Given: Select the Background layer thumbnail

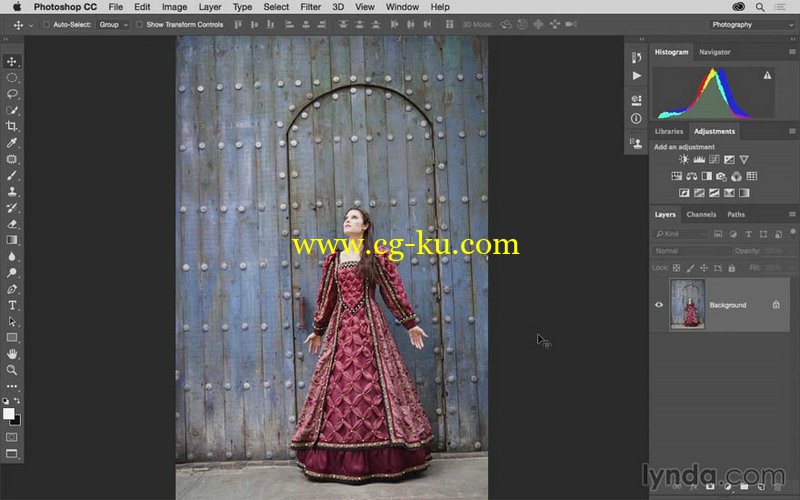Looking at the screenshot, I should pyautogui.click(x=687, y=305).
